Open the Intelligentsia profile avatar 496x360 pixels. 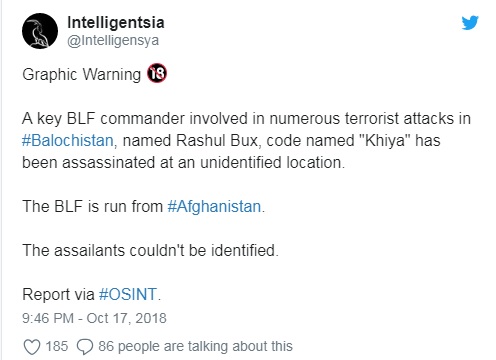click(x=40, y=31)
